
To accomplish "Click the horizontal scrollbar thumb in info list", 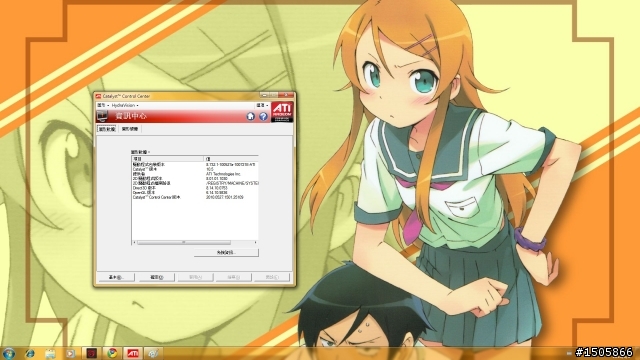I will coord(184,242).
